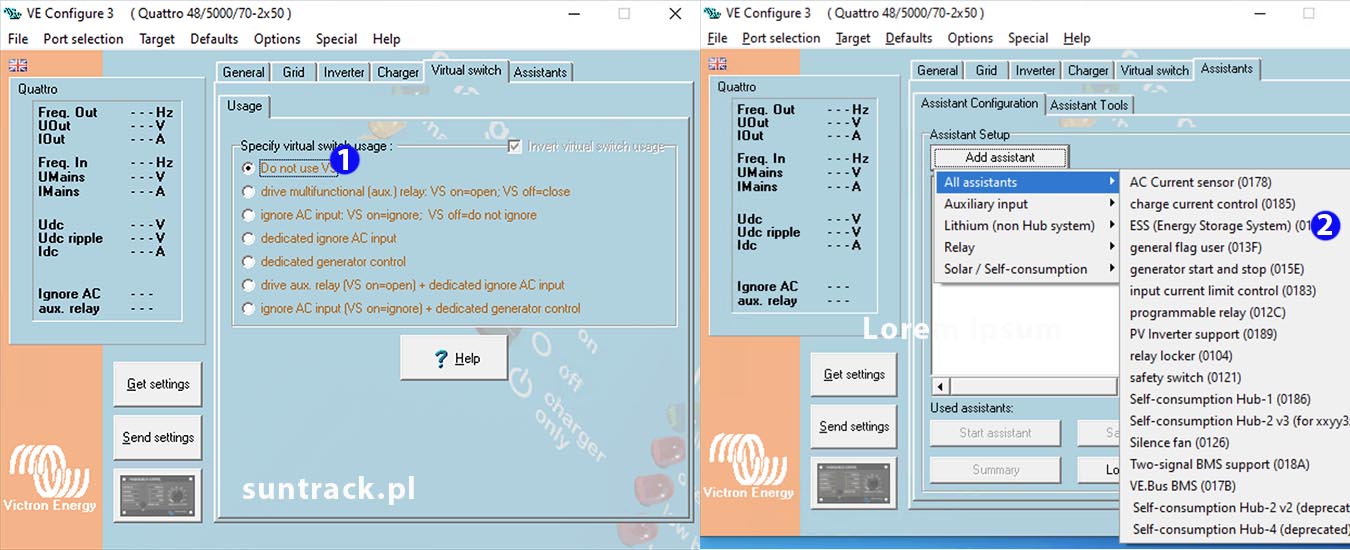
Task: Choose 'safety switch (0121)' assistant
Action: click(1236, 378)
